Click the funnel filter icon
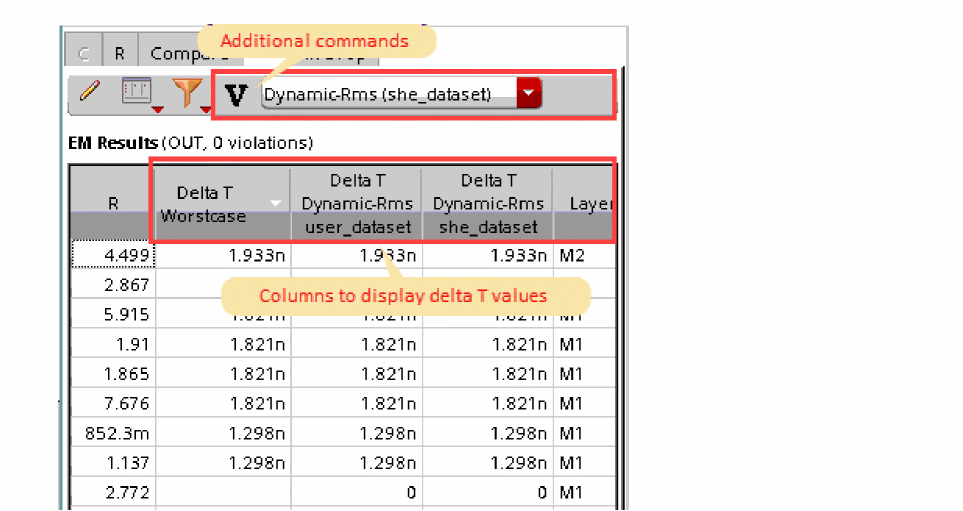The height and width of the screenshot is (511, 963). pyautogui.click(x=187, y=93)
